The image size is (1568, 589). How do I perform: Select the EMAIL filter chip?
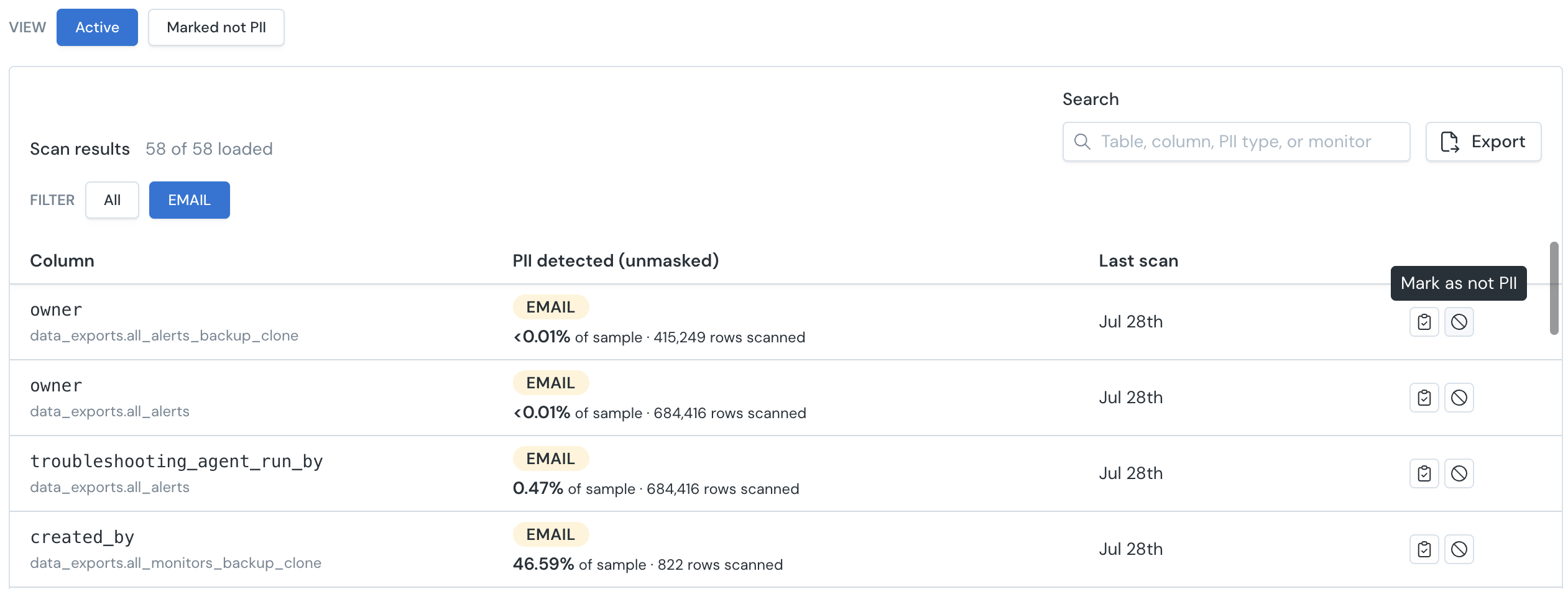pyautogui.click(x=189, y=200)
